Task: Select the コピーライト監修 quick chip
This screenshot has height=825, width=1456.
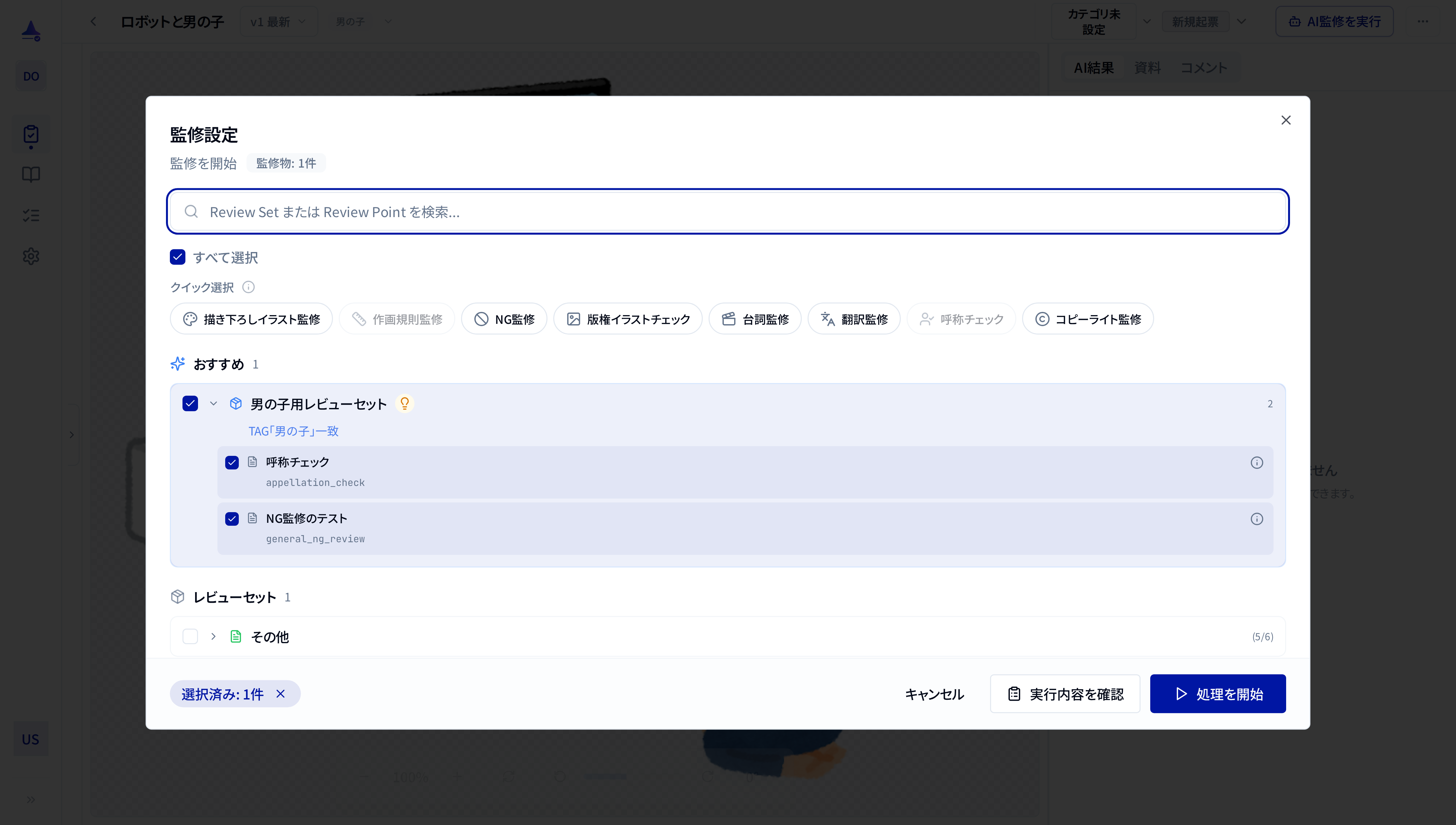Action: pyautogui.click(x=1088, y=319)
